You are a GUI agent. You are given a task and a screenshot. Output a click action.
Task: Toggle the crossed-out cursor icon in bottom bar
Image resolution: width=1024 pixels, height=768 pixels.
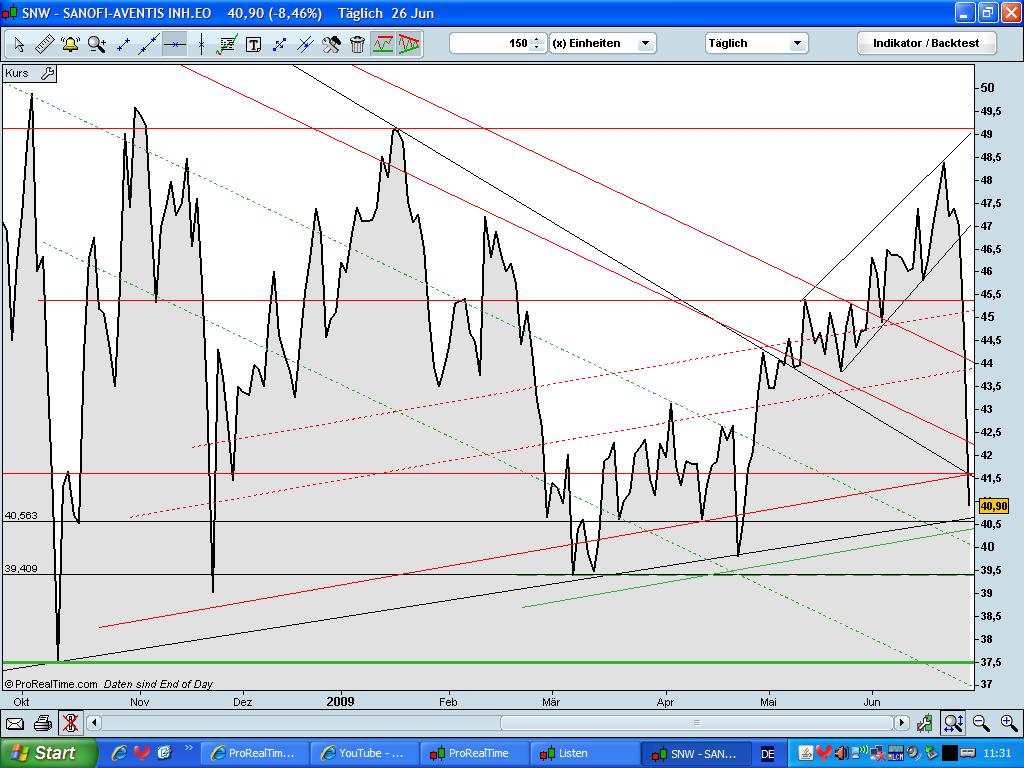(70, 723)
